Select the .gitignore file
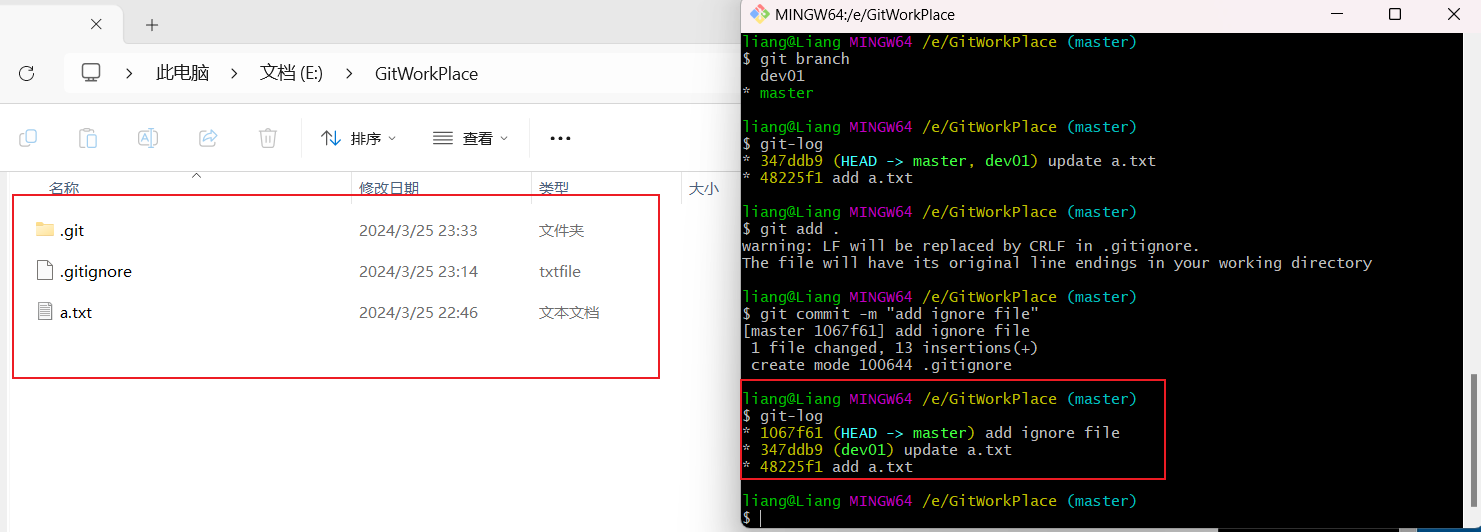Image resolution: width=1481 pixels, height=532 pixels. 96,271
